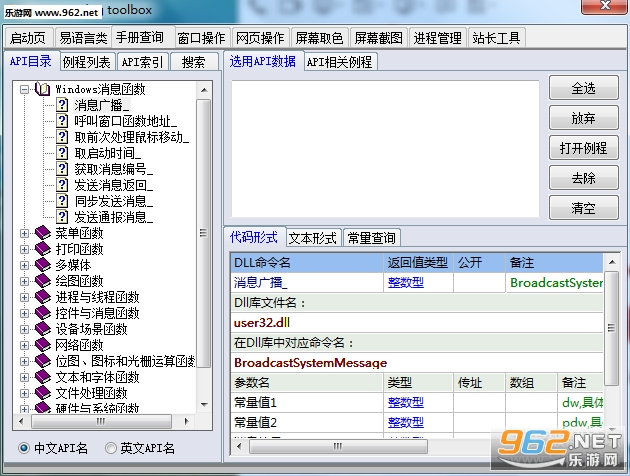Select the 中文API名 radio button
The width and height of the screenshot is (630, 476).
24,448
